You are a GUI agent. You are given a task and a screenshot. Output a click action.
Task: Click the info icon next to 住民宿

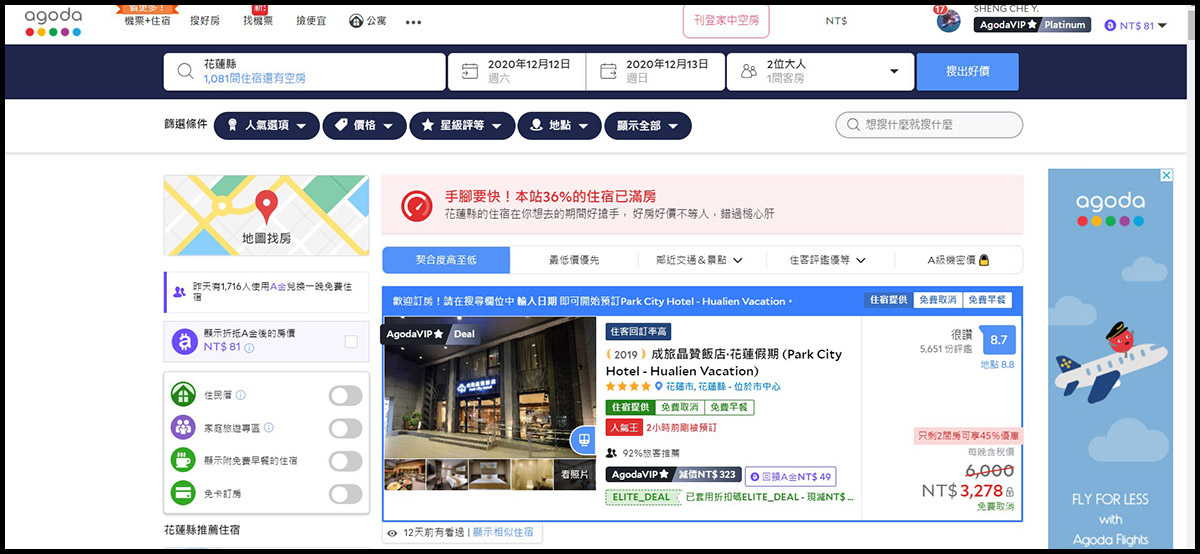click(x=241, y=395)
